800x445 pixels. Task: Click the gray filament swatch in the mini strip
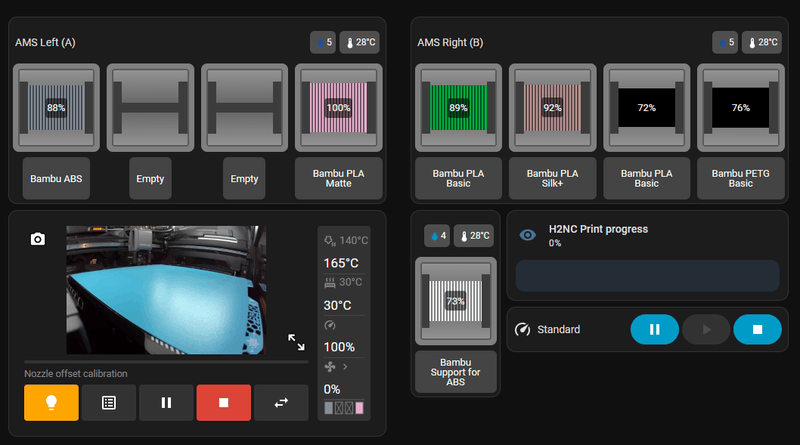pos(329,408)
